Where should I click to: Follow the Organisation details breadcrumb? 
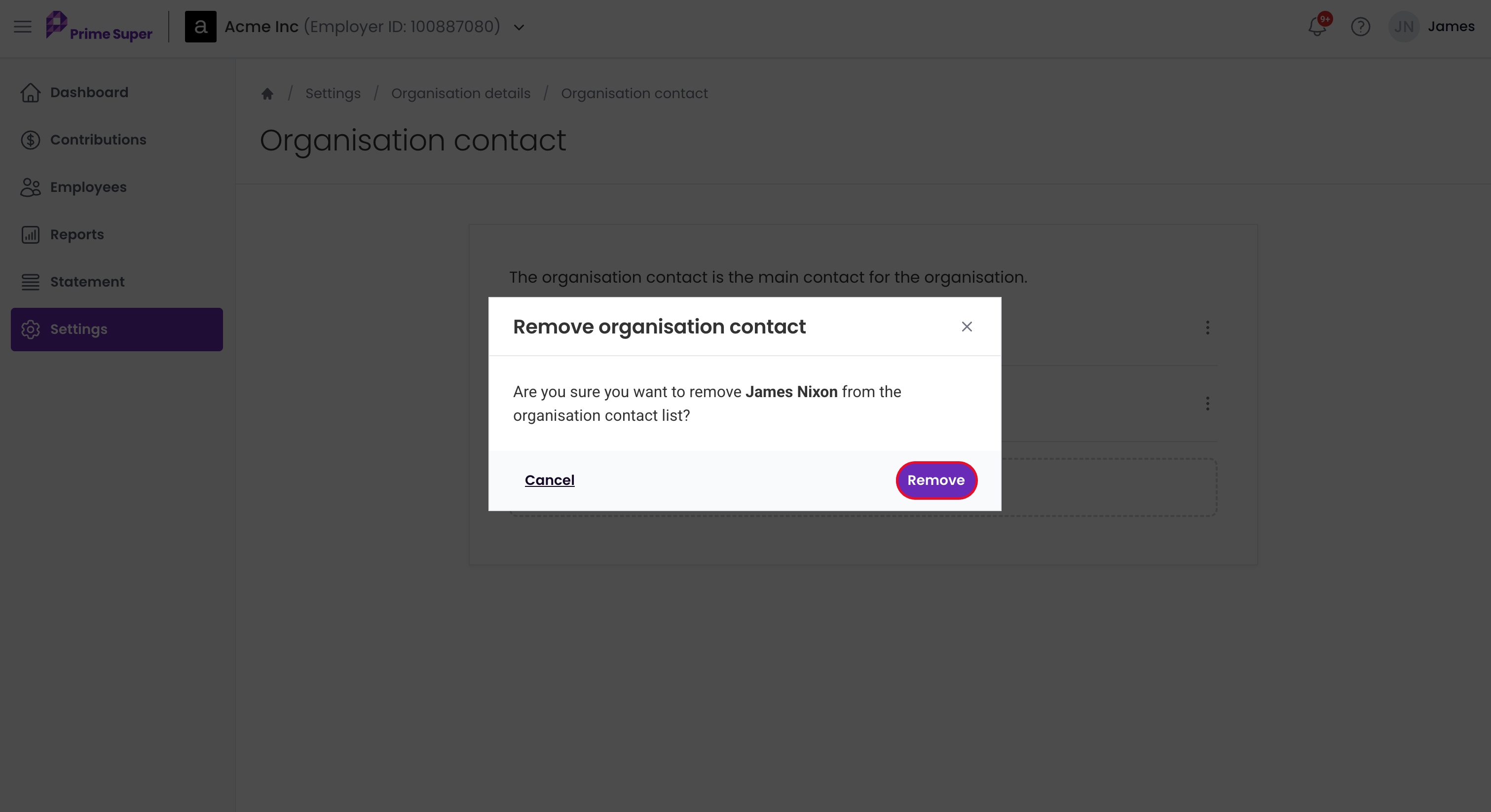tap(461, 93)
